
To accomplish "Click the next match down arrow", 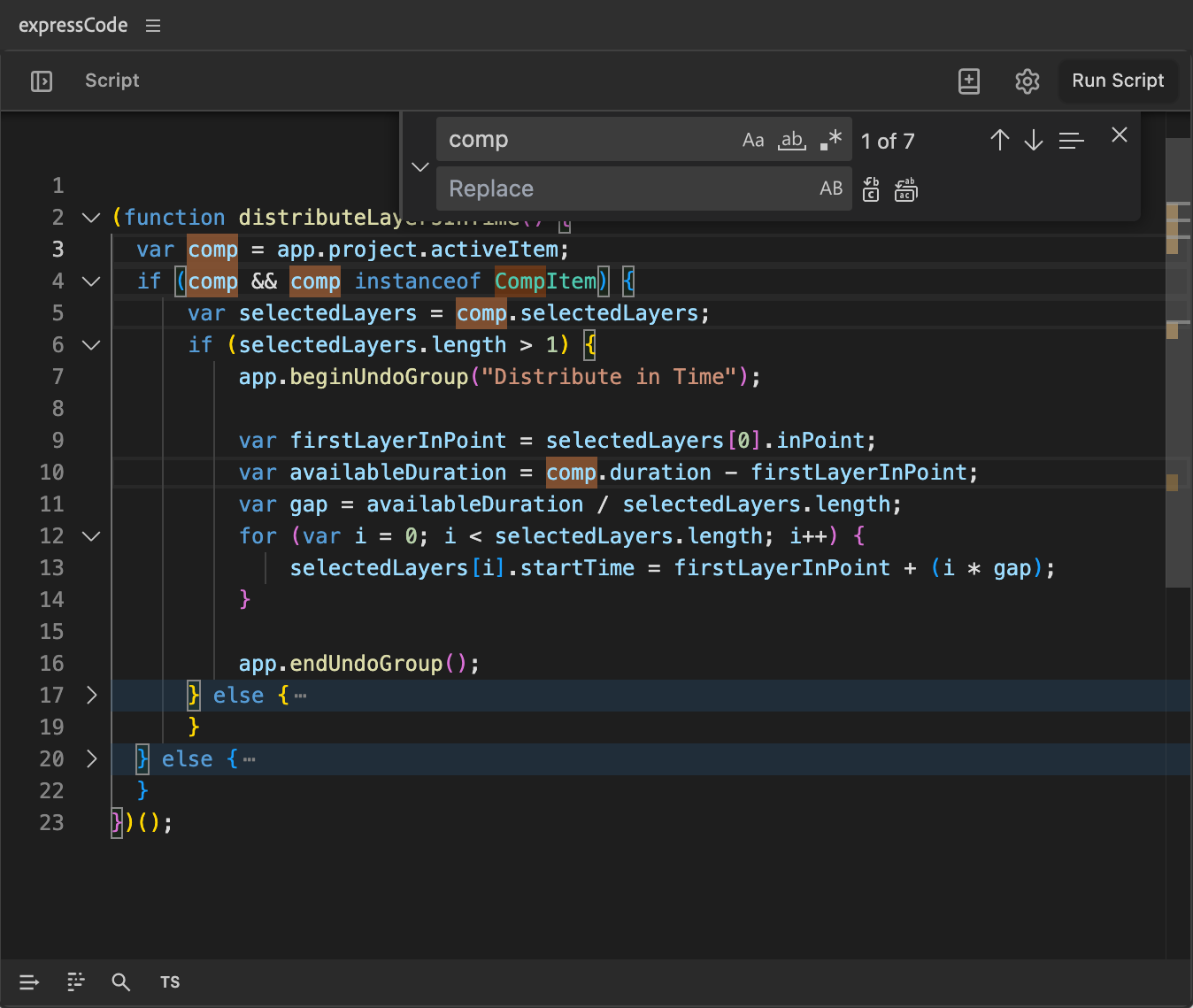I will [1034, 139].
